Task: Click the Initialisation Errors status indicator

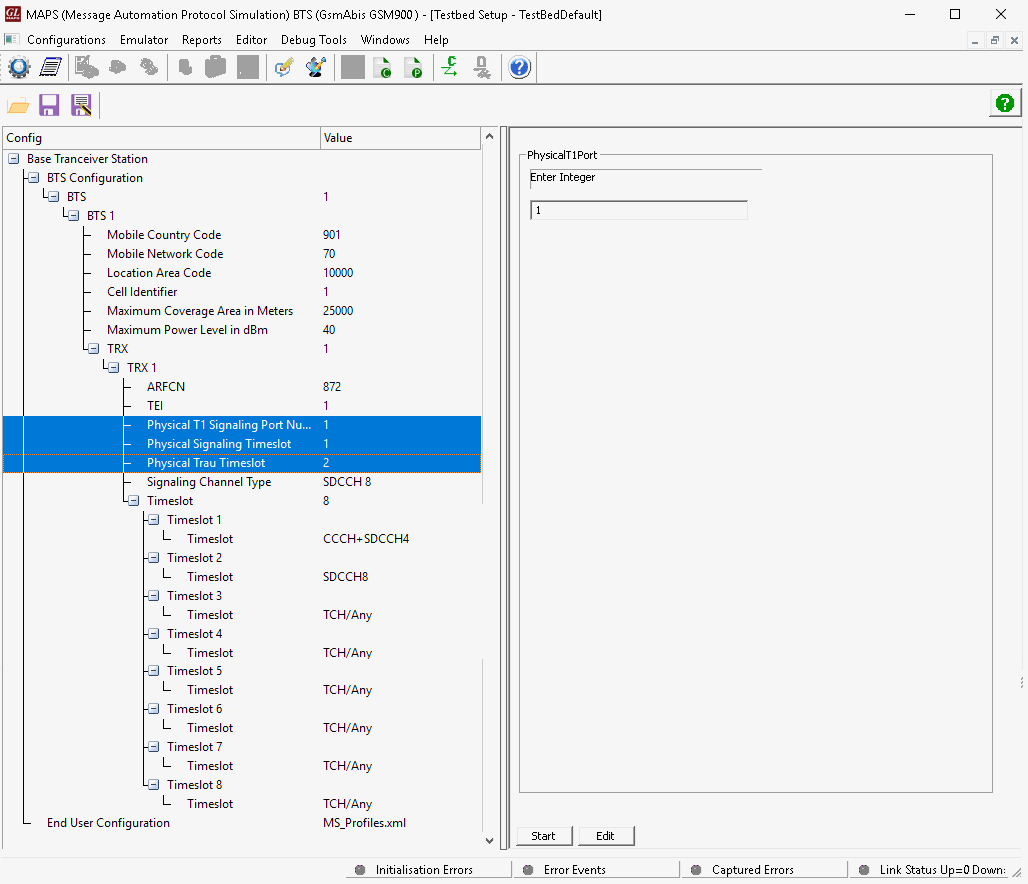Action: (427, 869)
